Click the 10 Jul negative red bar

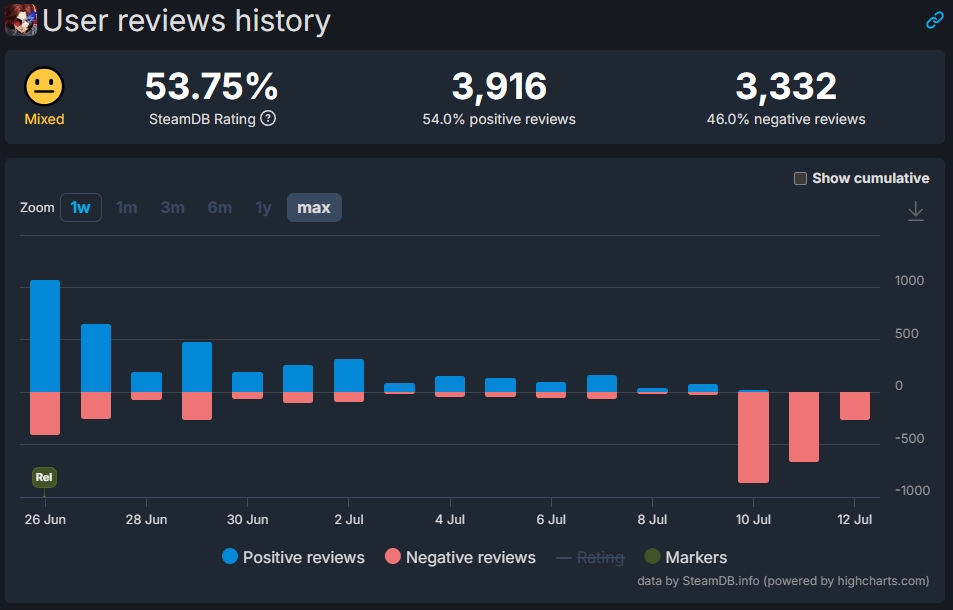point(753,437)
